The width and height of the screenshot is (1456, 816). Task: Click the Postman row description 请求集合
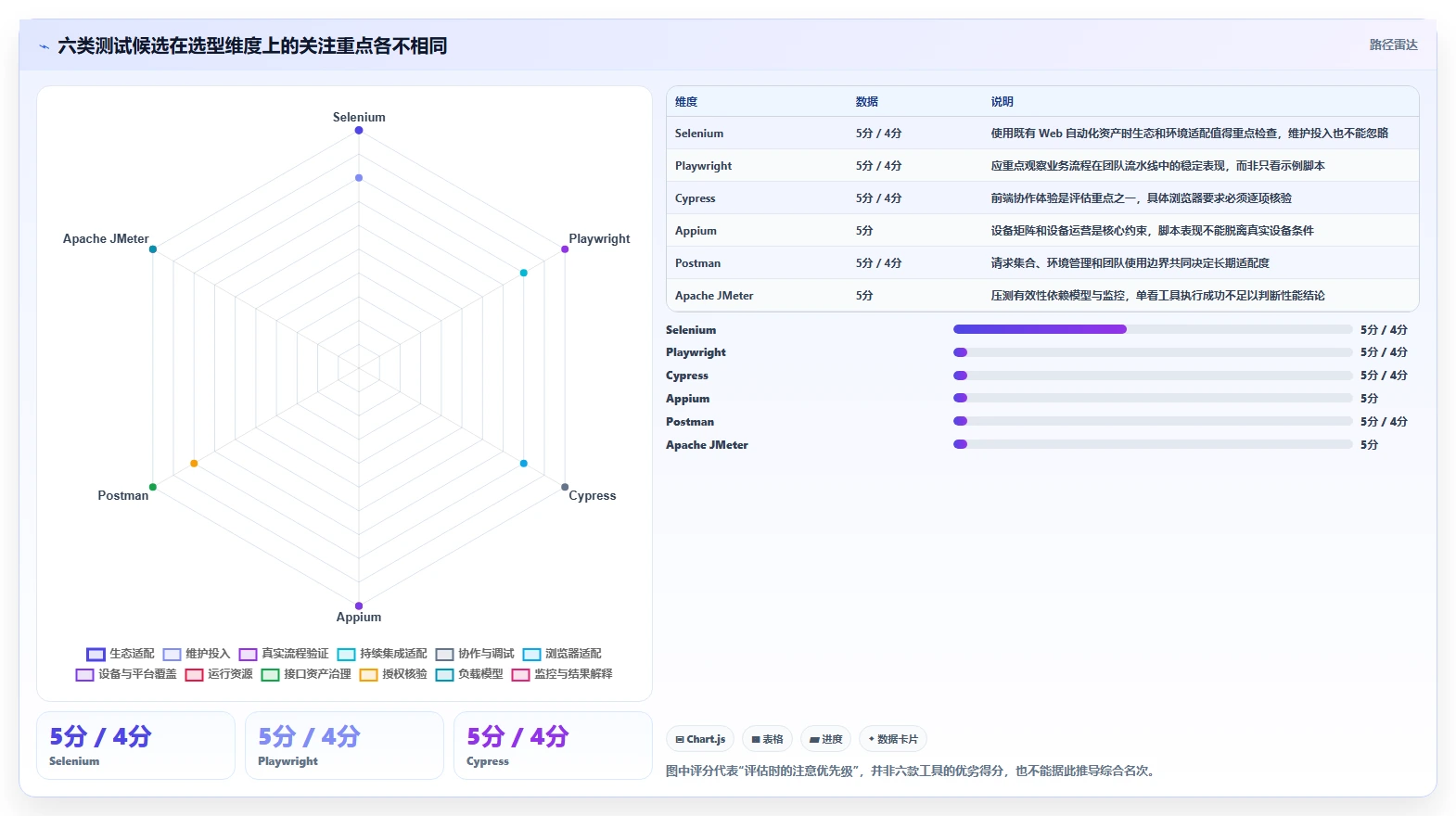(x=1130, y=263)
